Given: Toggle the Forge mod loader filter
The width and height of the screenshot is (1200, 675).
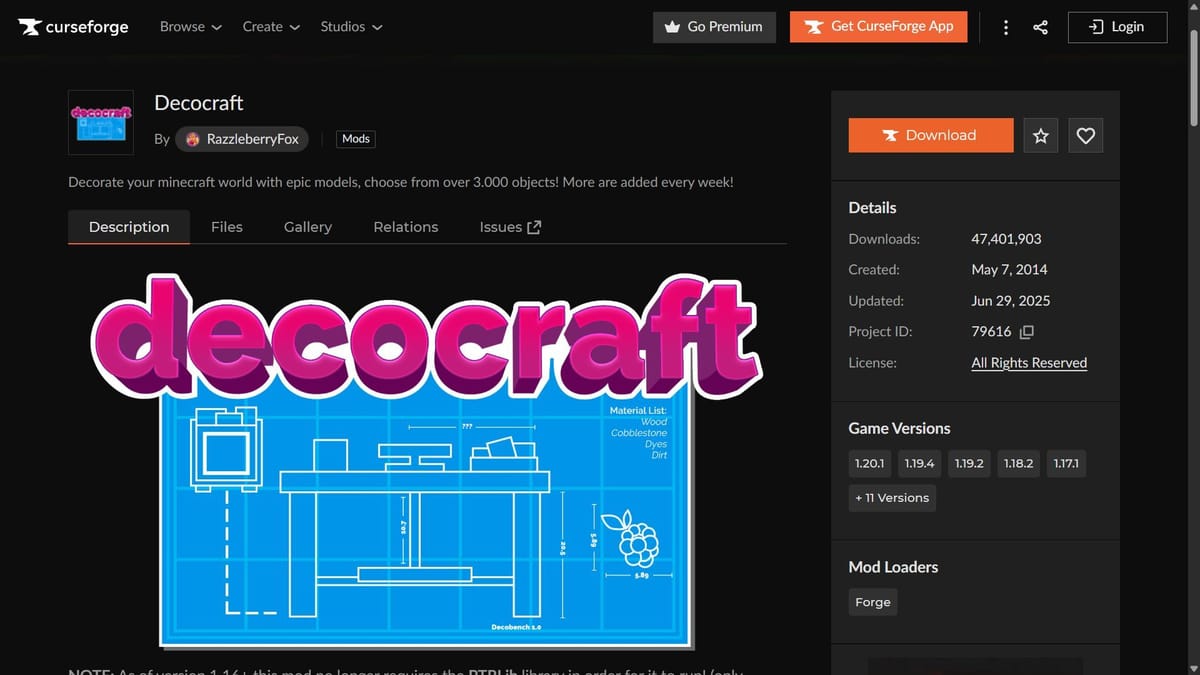Looking at the screenshot, I should tap(872, 602).
